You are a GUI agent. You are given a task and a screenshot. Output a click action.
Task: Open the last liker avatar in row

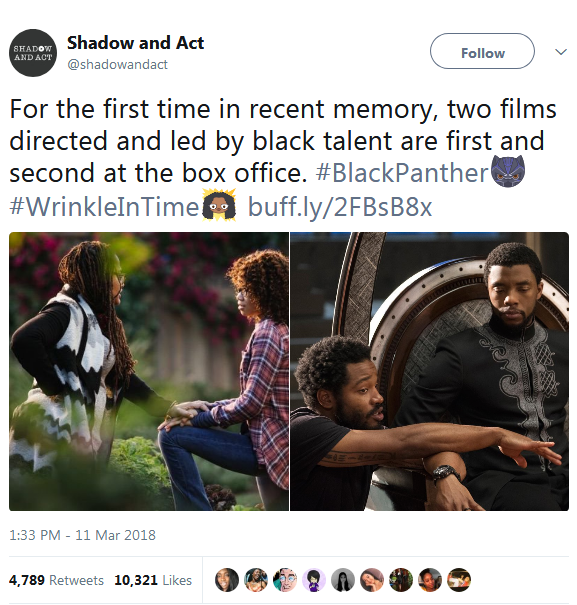click(459, 580)
